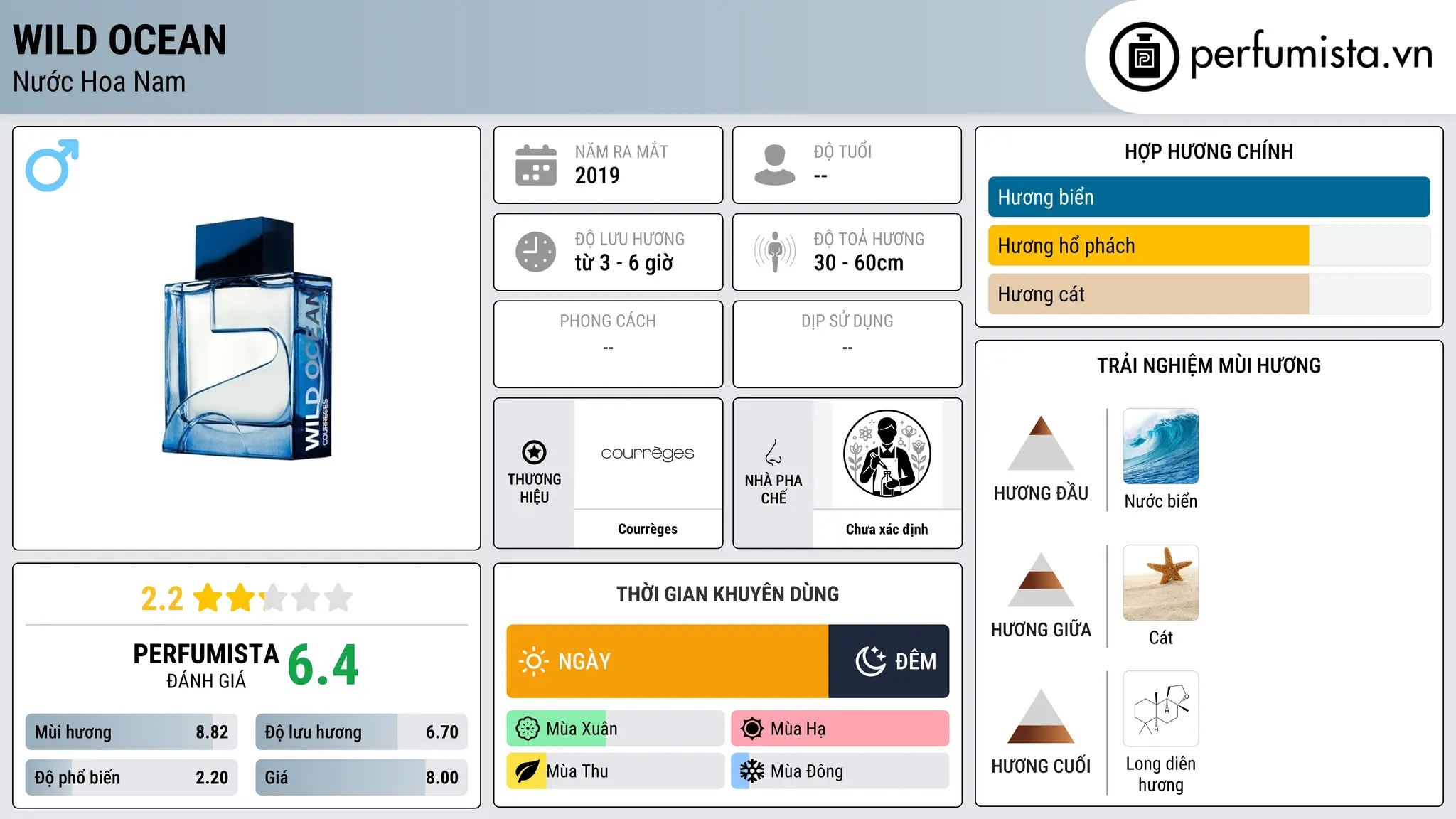Open the Long diên hương molecule thumbnail
Viewport: 1456px width, 819px height.
(x=1161, y=709)
